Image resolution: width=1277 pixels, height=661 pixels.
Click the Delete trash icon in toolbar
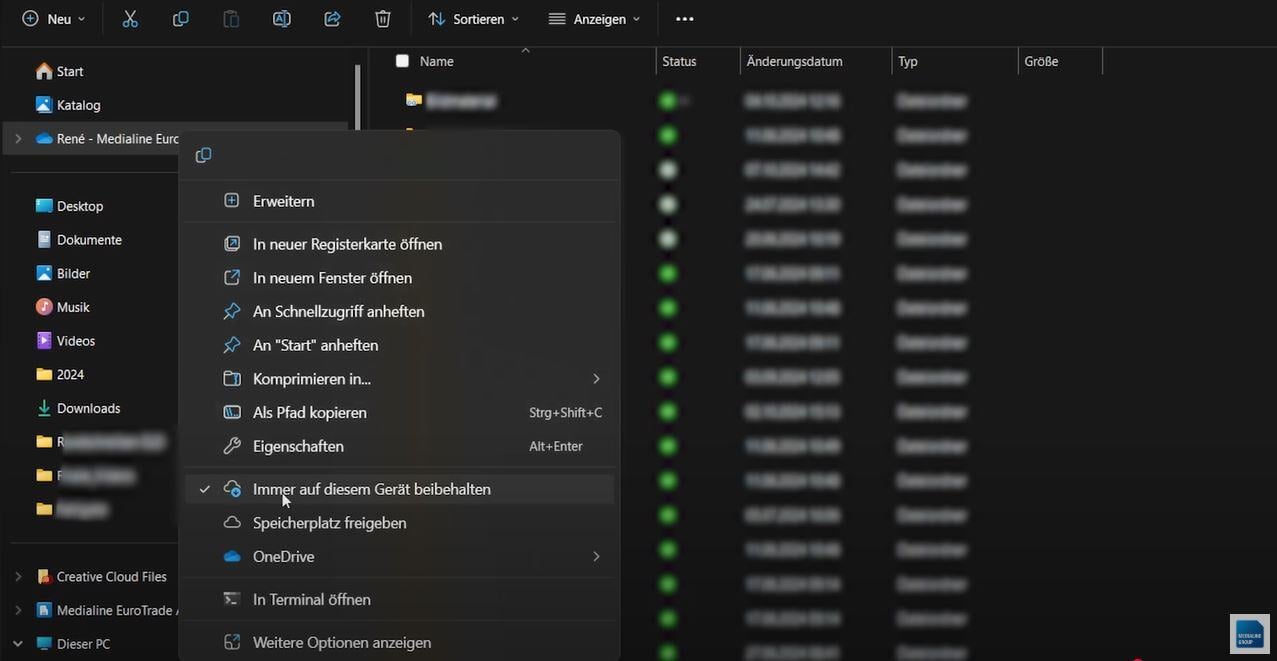click(383, 19)
